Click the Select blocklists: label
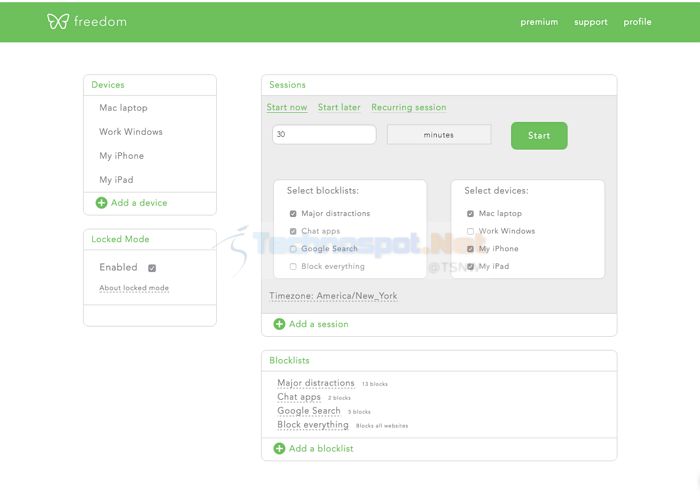This screenshot has width=700, height=500. tap(323, 191)
